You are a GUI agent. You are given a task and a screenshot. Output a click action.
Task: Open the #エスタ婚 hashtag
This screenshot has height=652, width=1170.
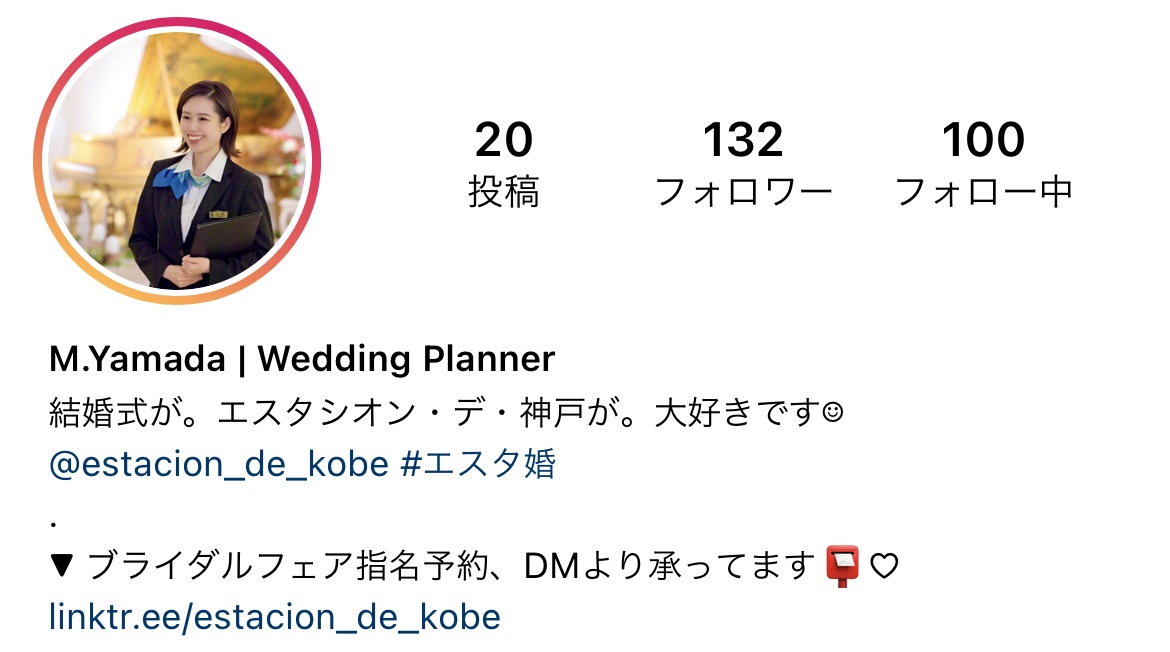pyautogui.click(x=478, y=463)
